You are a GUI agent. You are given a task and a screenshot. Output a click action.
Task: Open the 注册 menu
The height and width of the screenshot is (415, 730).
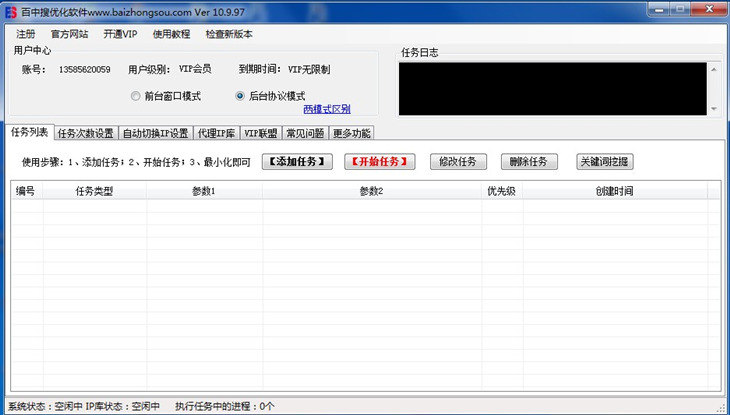26,34
